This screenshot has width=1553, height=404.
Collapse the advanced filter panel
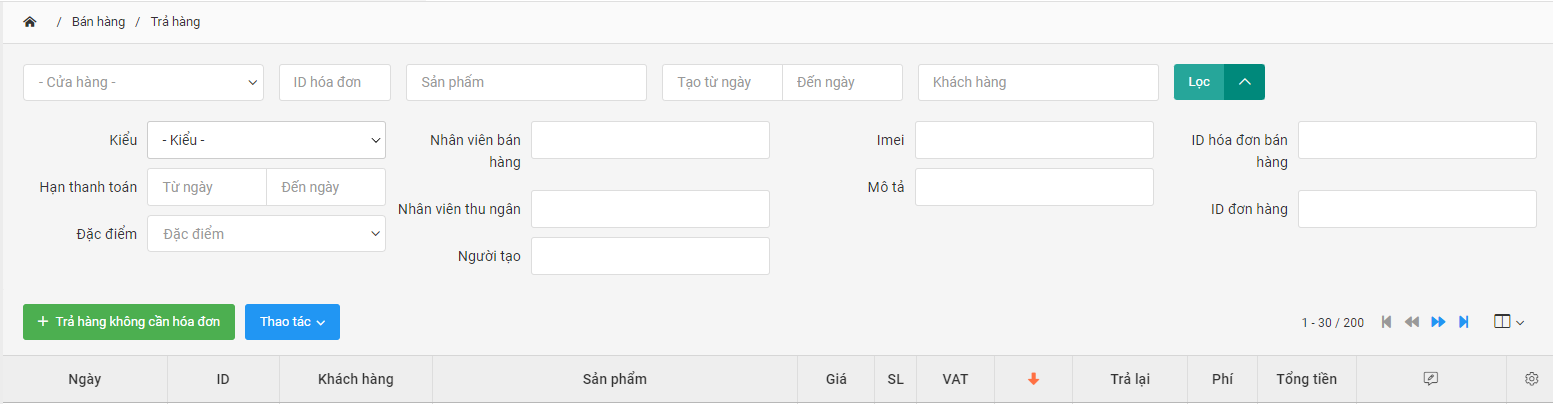(x=1245, y=82)
